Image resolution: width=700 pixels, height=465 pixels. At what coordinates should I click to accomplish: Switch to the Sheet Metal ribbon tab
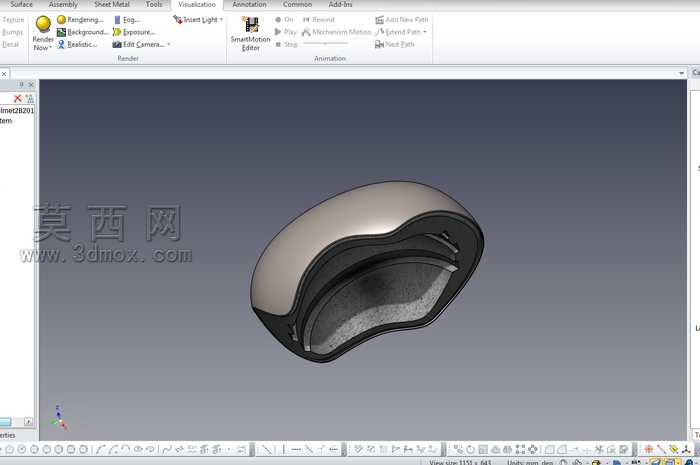[112, 4]
